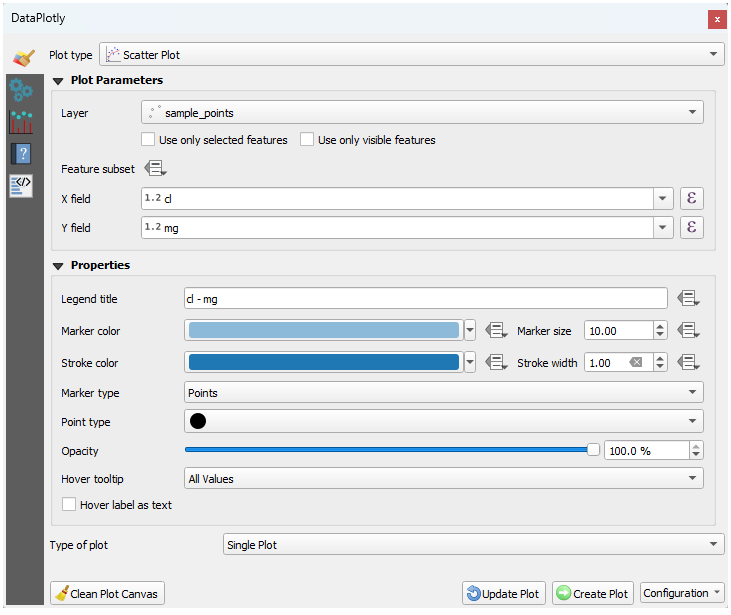Expand the Marker type dropdown
The image size is (731, 615).
point(443,393)
